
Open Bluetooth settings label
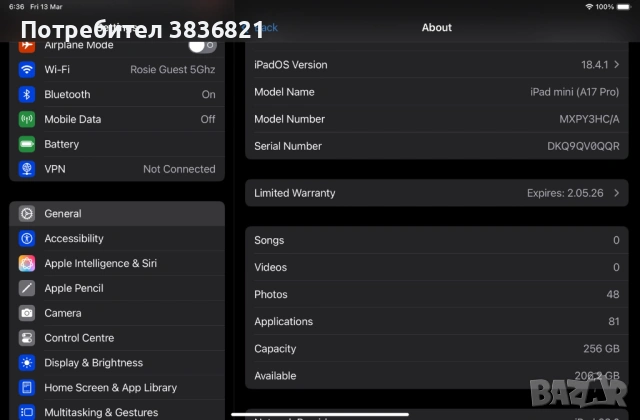(x=67, y=94)
